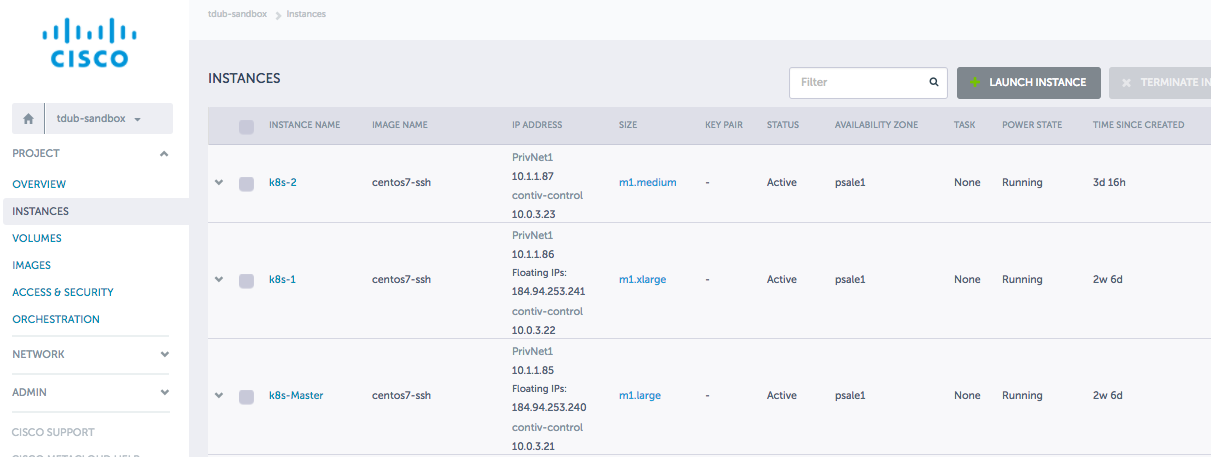Expand the ADMIN section
Viewport: 1211px width, 457px height.
164,393
